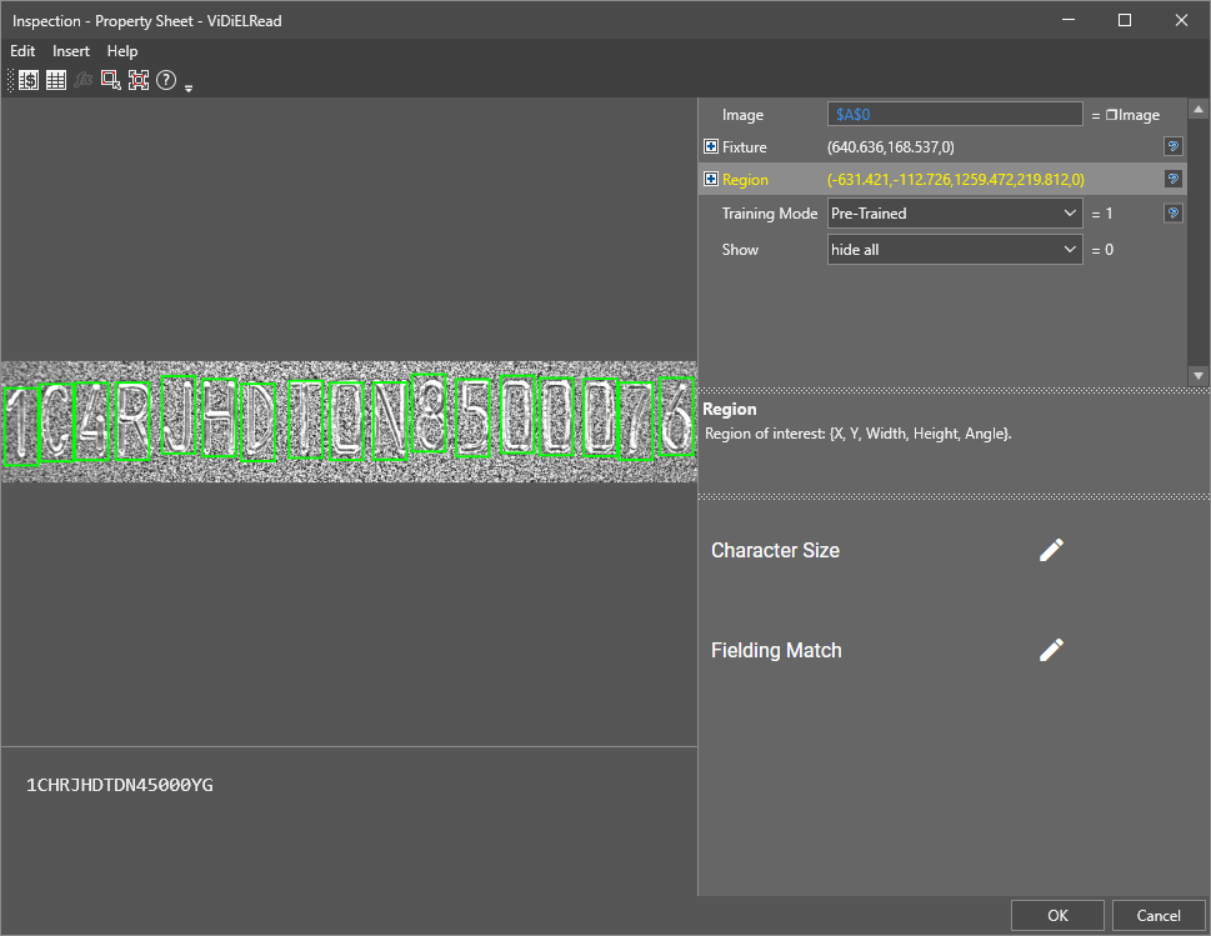Open the Edit menu
The width and height of the screenshot is (1211, 936).
coord(22,51)
